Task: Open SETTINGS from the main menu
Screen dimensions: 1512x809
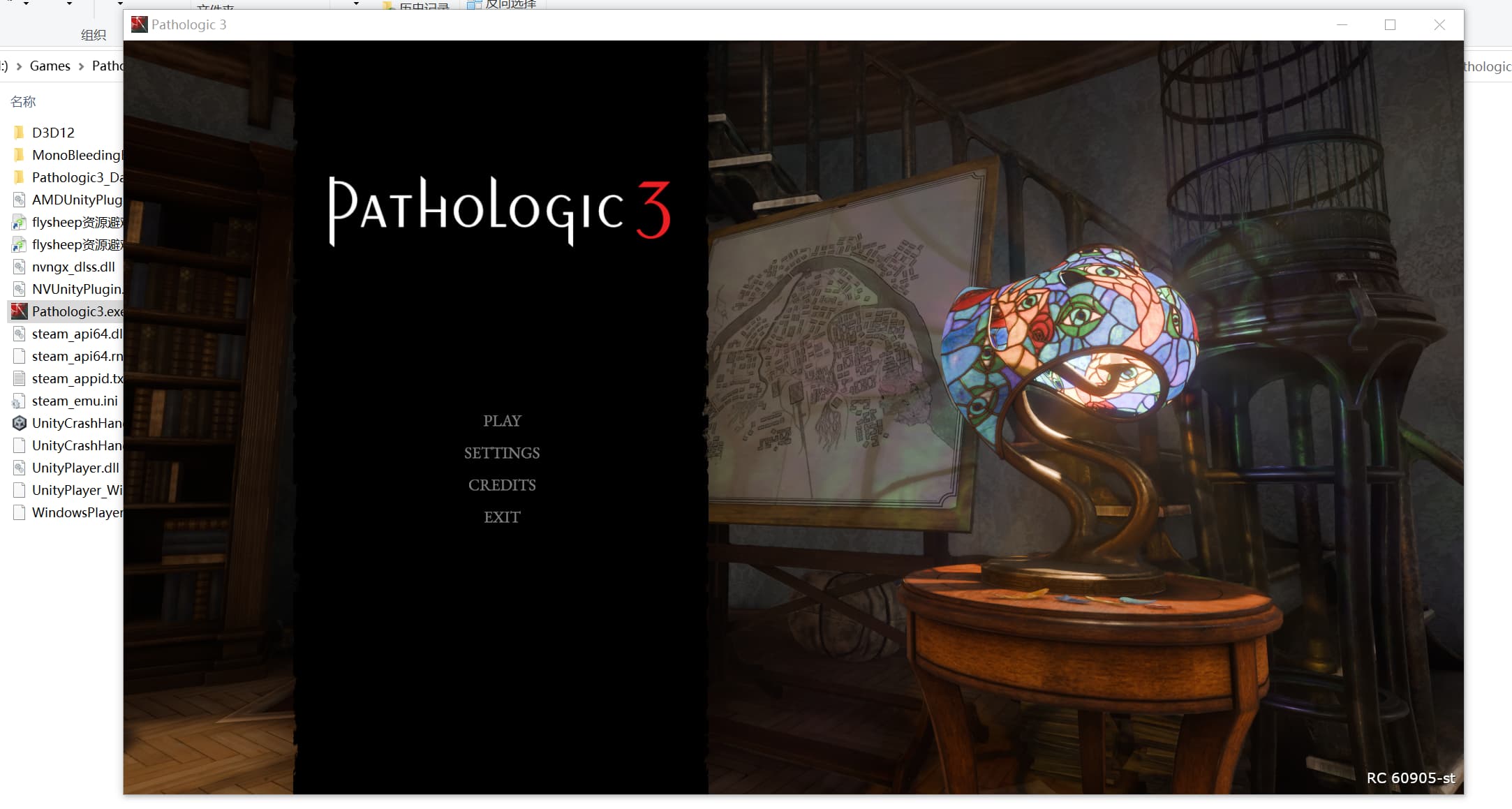Action: click(x=502, y=453)
